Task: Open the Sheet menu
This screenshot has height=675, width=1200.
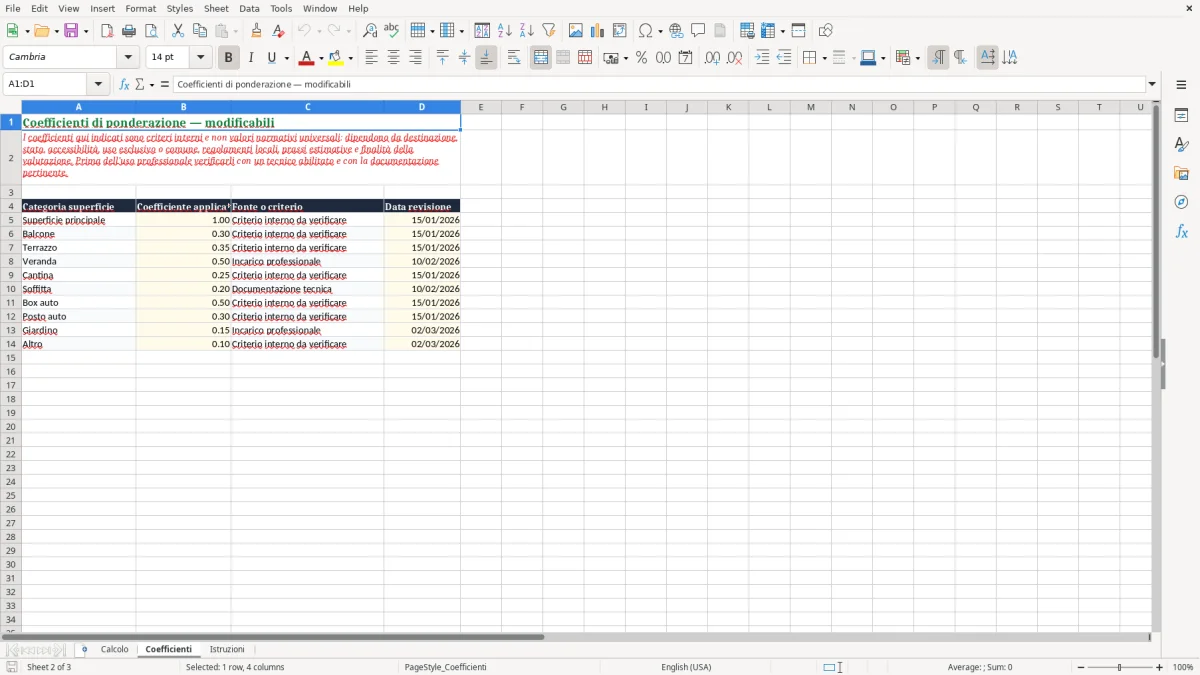Action: pyautogui.click(x=216, y=8)
